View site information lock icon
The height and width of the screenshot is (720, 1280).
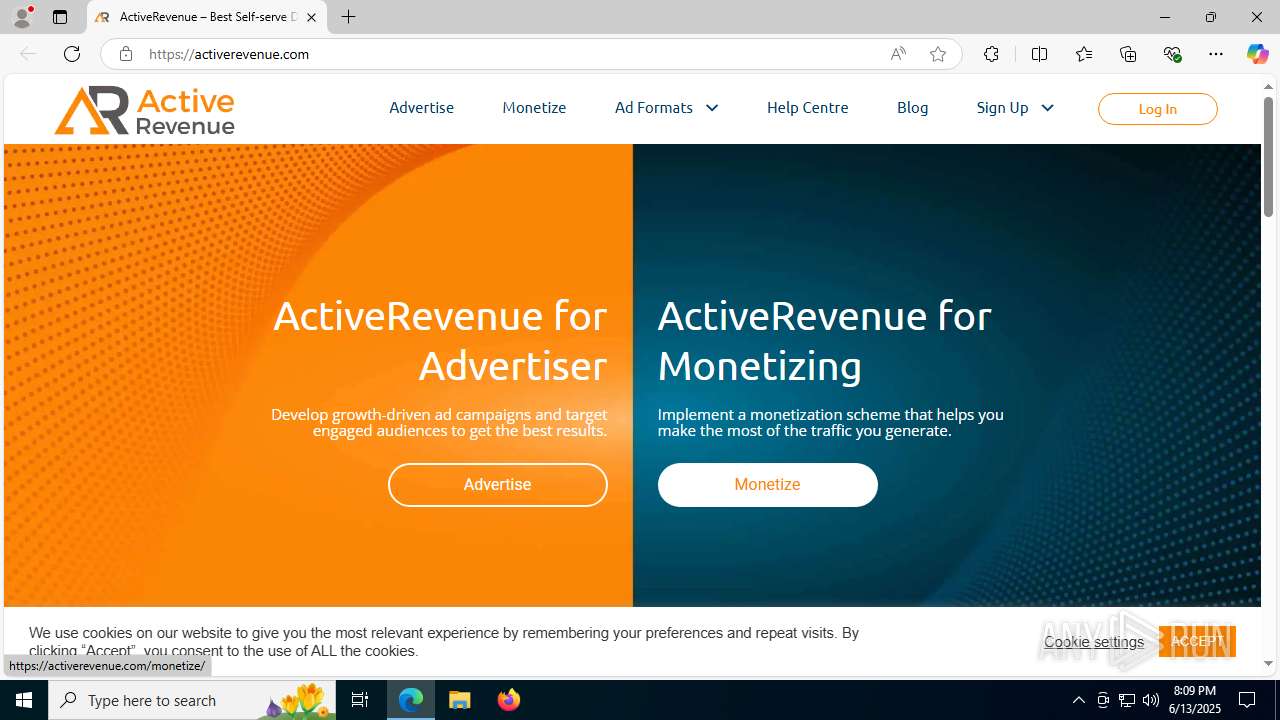point(125,54)
